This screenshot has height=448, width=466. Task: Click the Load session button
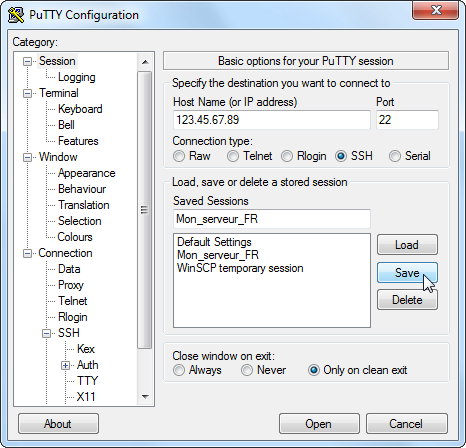click(407, 245)
